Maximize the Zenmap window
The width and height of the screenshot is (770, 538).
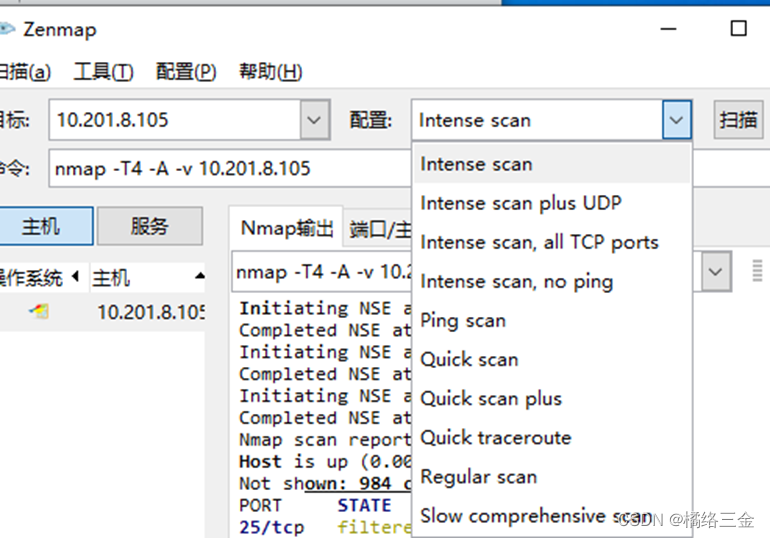click(x=739, y=28)
